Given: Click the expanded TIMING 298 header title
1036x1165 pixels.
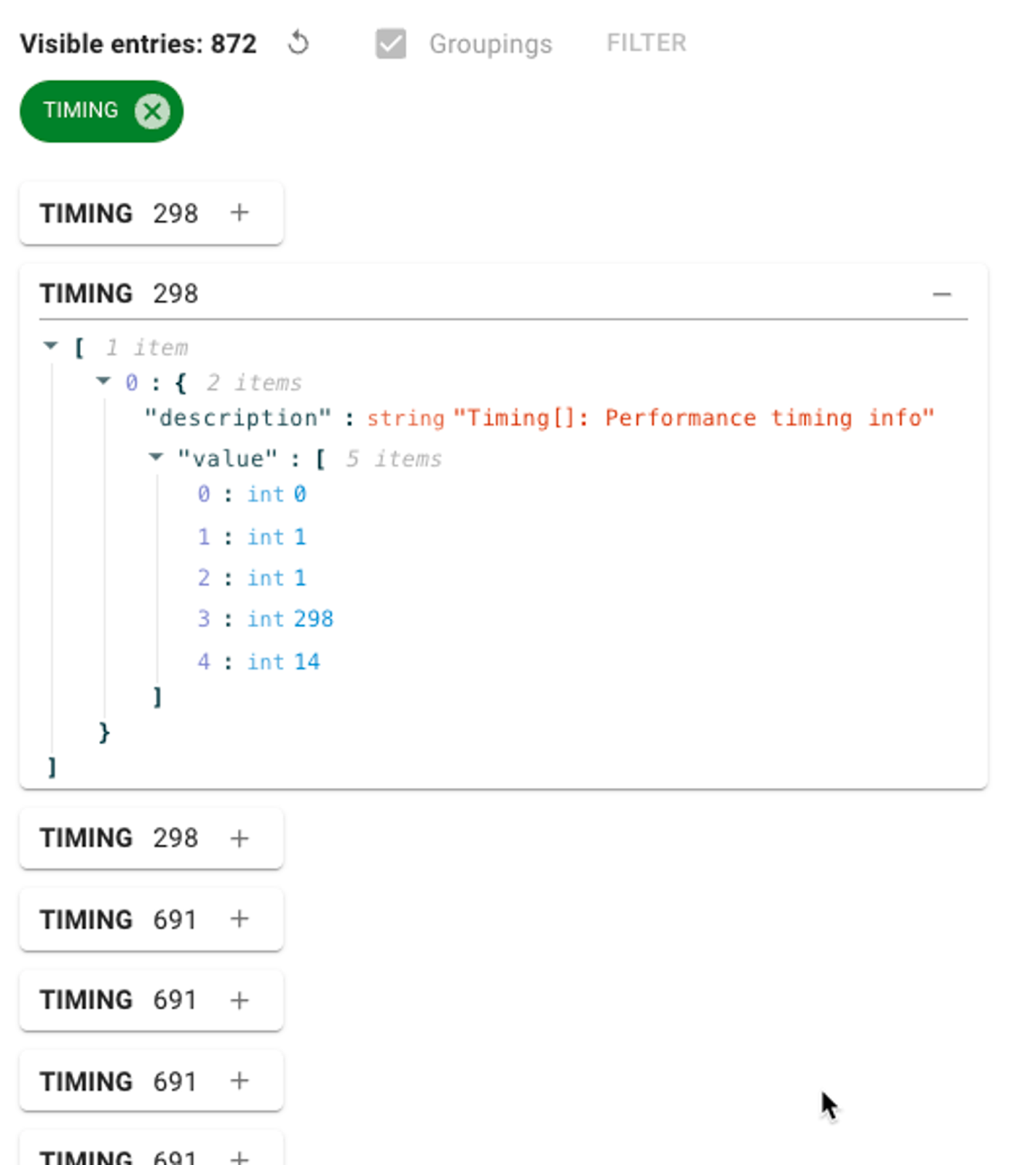Looking at the screenshot, I should (119, 293).
